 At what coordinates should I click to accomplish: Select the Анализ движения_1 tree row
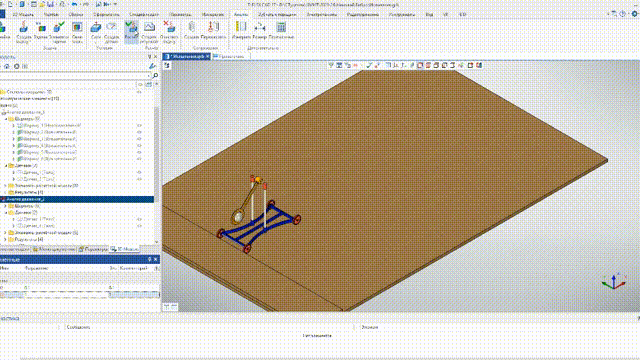(x=77, y=199)
